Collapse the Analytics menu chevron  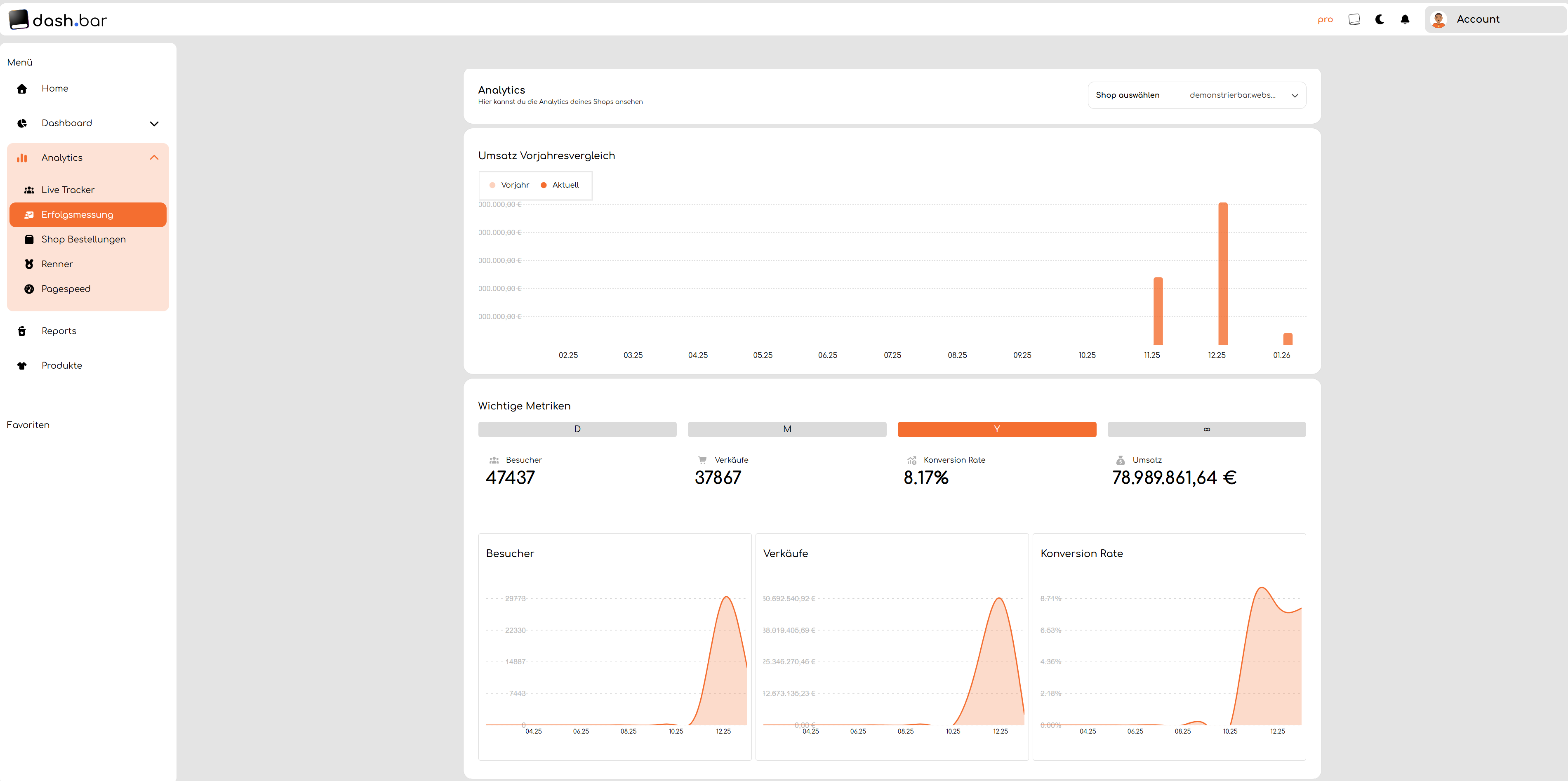(x=154, y=158)
